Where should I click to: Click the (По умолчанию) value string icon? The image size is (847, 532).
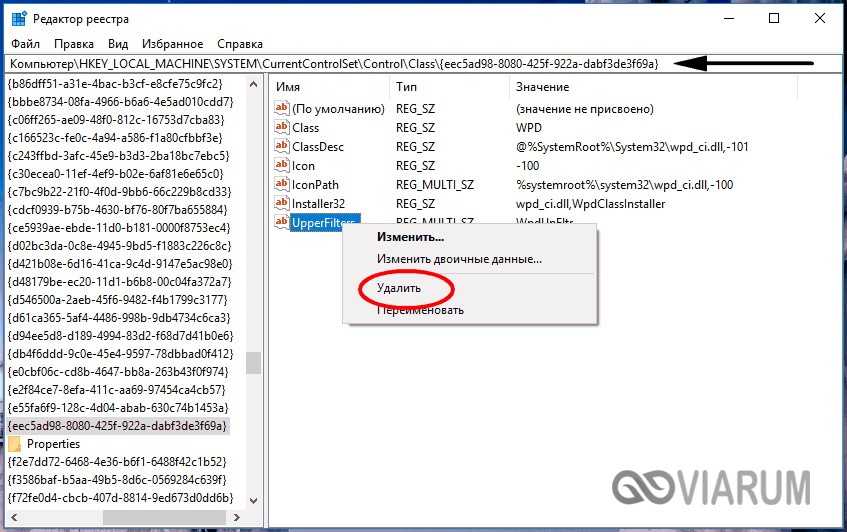(281, 108)
